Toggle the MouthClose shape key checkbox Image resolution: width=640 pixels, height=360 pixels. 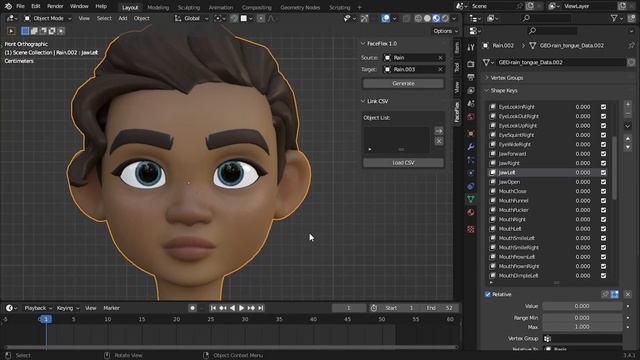tap(603, 191)
